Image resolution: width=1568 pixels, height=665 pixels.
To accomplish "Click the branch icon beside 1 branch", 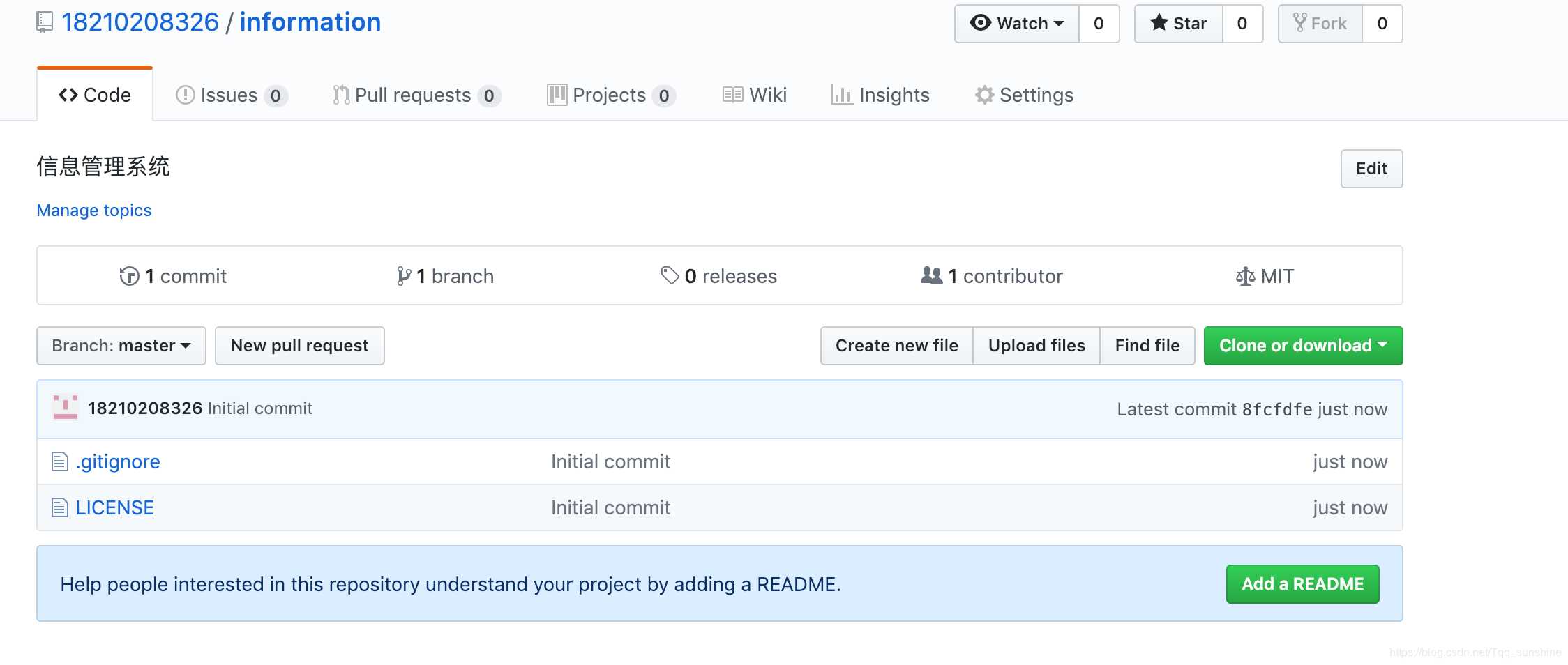I will pos(403,276).
